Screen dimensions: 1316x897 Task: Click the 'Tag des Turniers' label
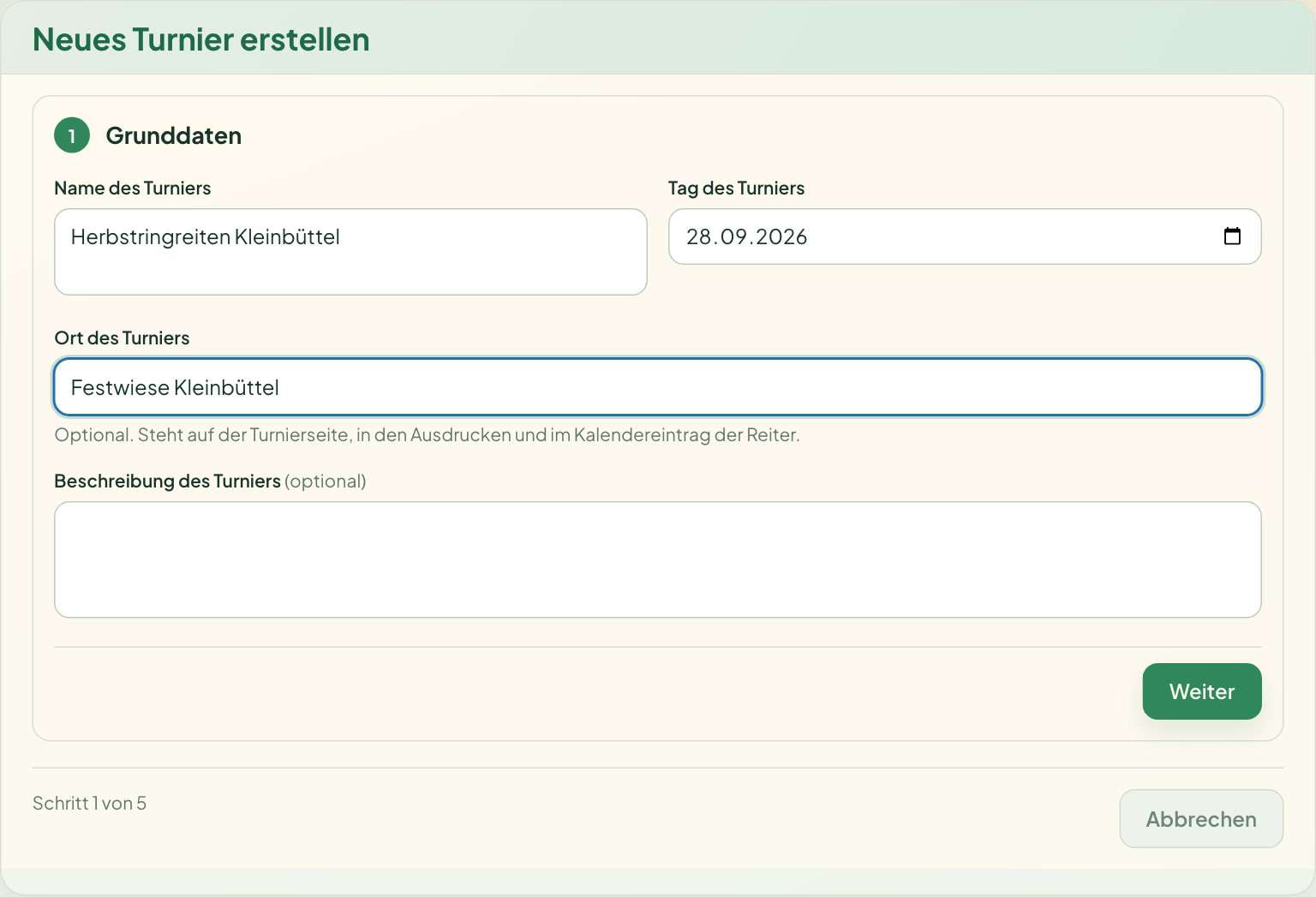click(737, 188)
